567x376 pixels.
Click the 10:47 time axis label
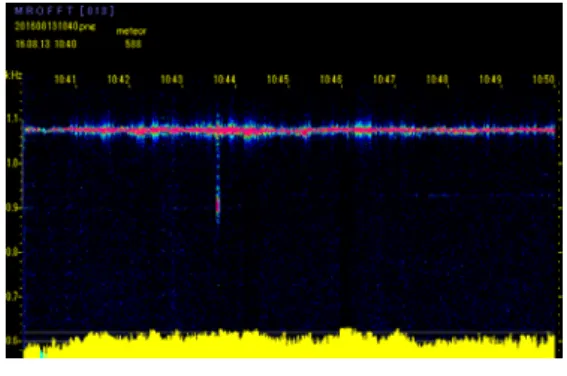pos(384,79)
